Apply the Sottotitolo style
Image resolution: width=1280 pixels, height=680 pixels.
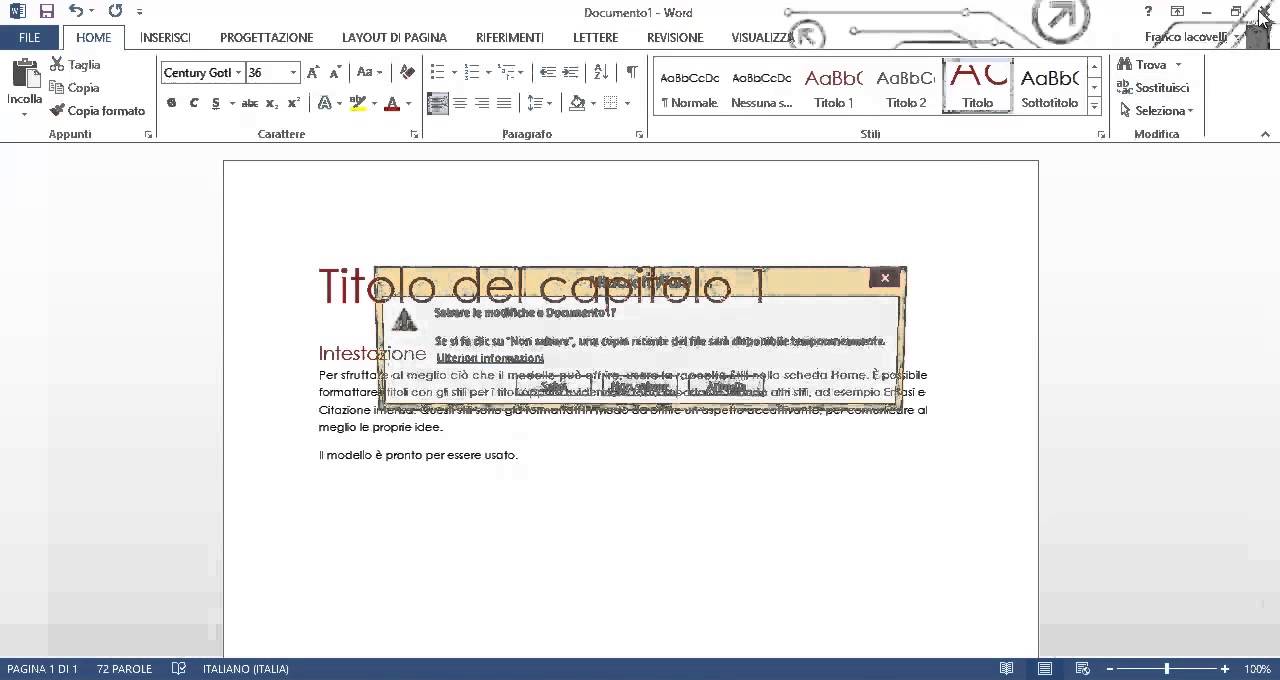point(1050,86)
